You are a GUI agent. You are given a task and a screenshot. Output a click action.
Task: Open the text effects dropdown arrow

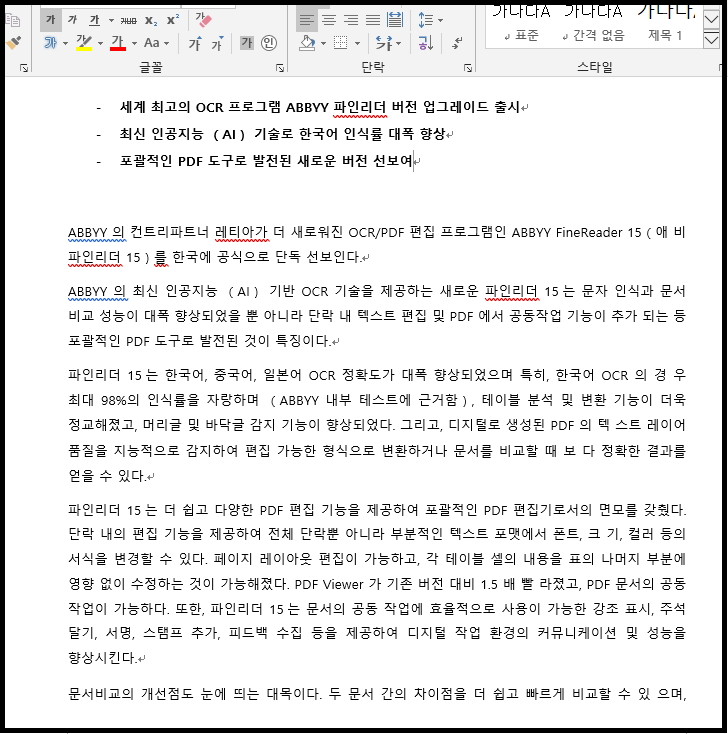point(65,44)
